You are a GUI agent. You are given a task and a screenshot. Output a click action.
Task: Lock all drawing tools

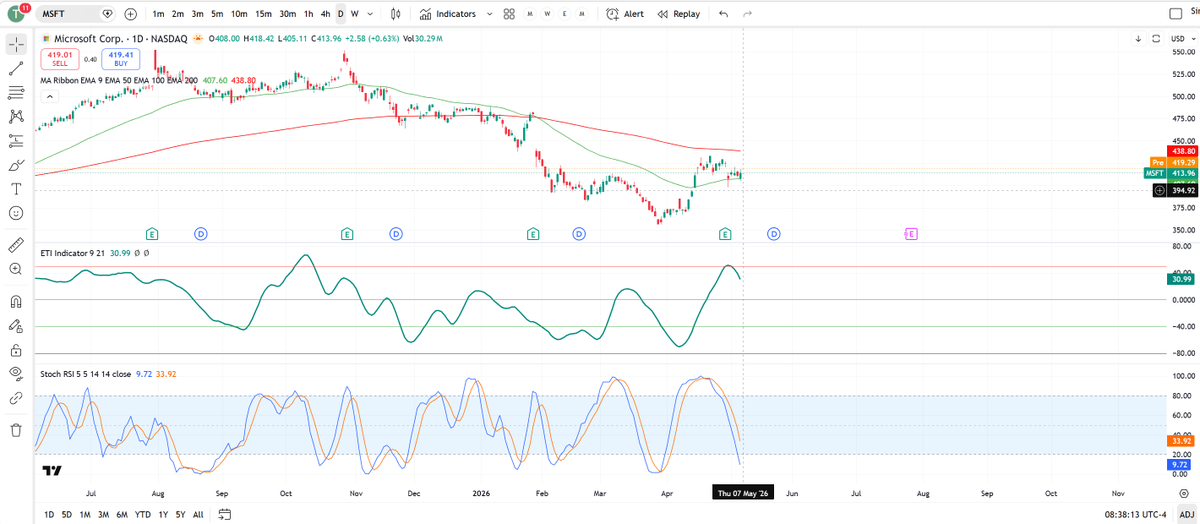16,350
